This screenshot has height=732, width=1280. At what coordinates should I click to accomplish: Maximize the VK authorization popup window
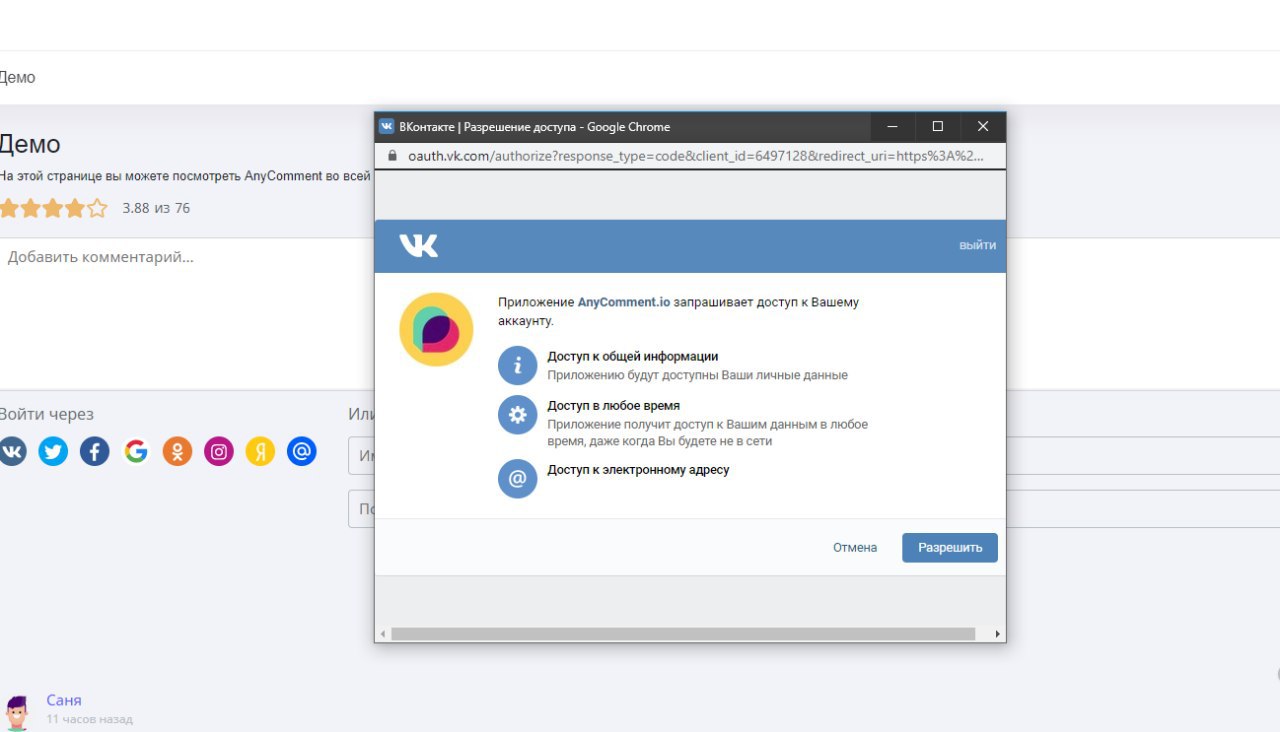coord(938,126)
